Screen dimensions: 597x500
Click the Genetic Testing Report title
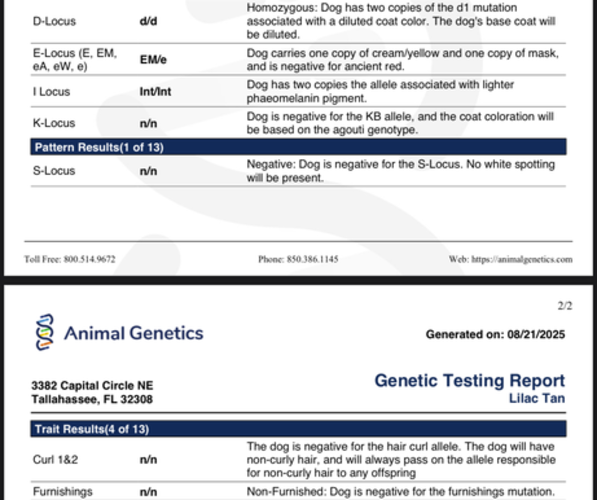470,381
